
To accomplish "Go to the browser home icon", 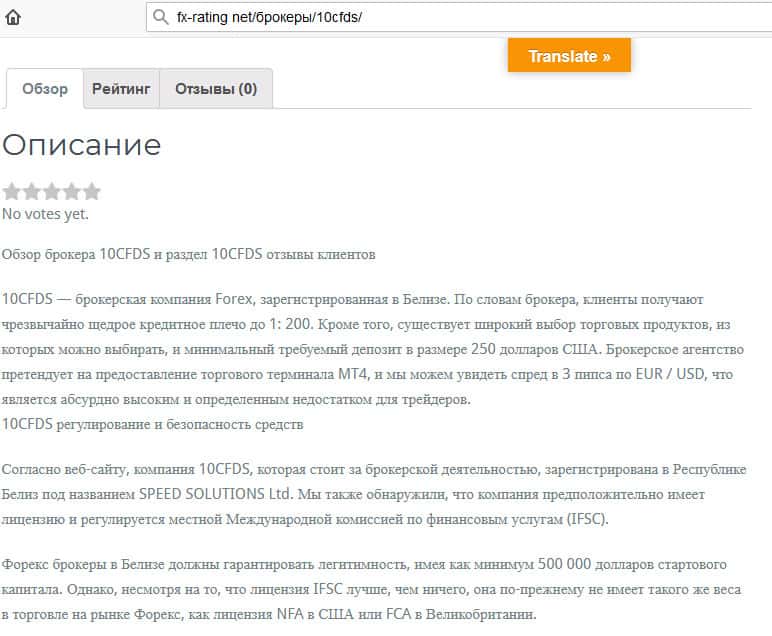I will pos(13,17).
